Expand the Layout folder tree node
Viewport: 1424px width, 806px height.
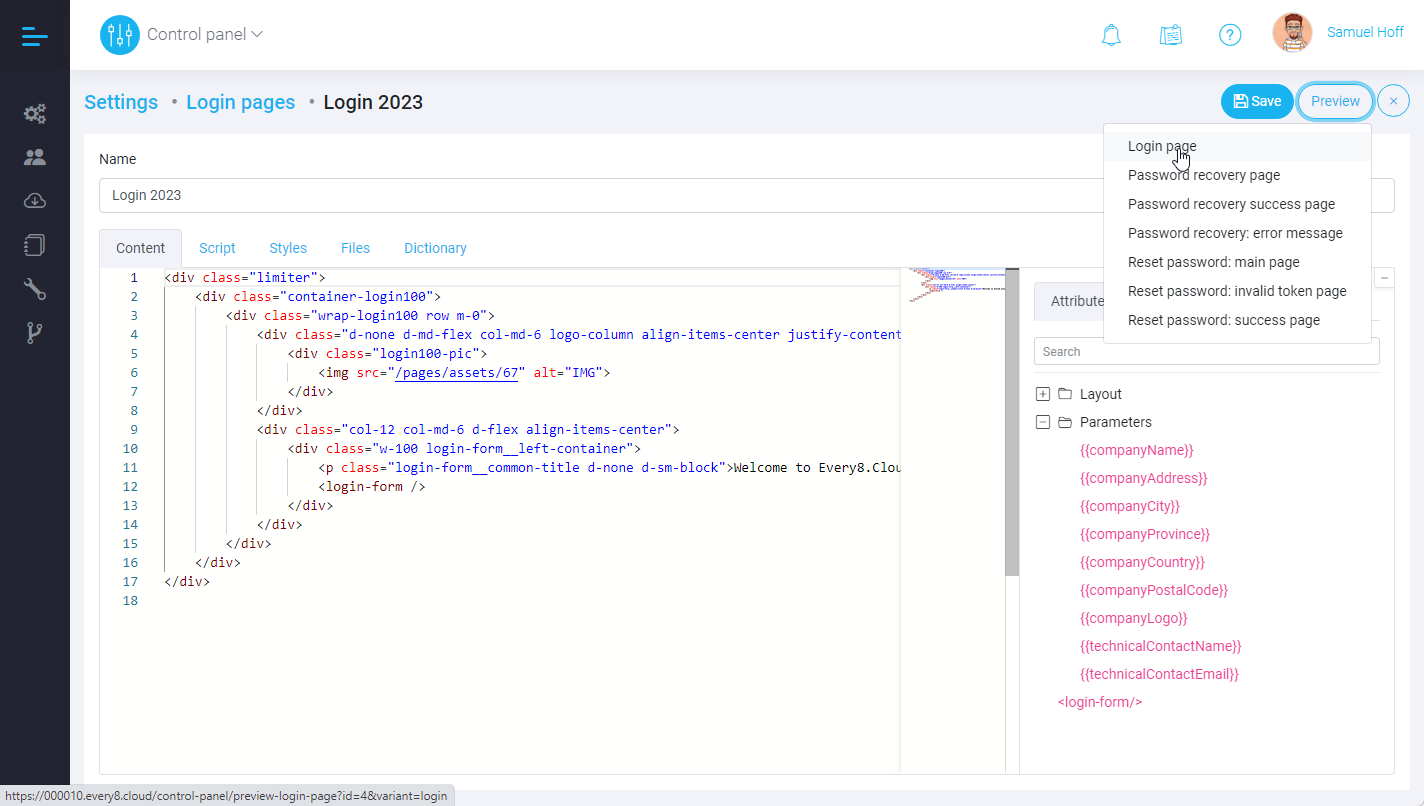pos(1043,394)
